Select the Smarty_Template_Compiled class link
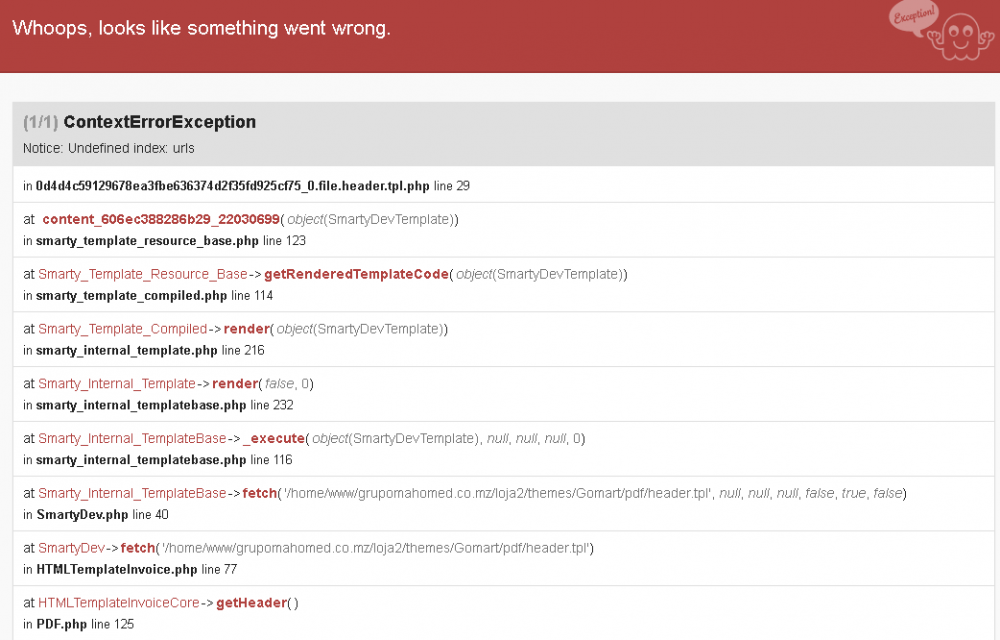This screenshot has height=640, width=1000. 123,328
